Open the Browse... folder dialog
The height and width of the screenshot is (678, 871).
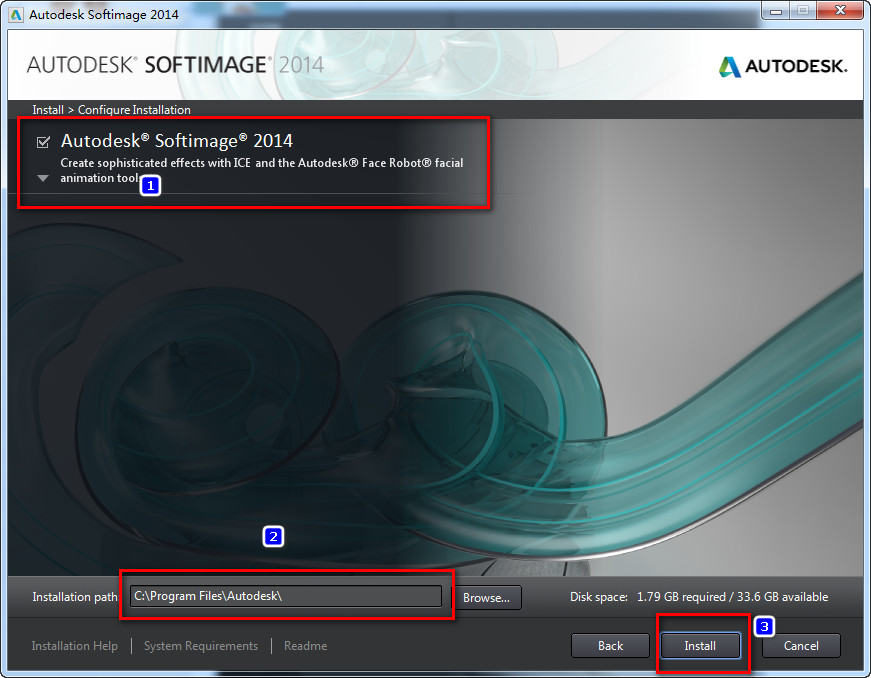486,597
